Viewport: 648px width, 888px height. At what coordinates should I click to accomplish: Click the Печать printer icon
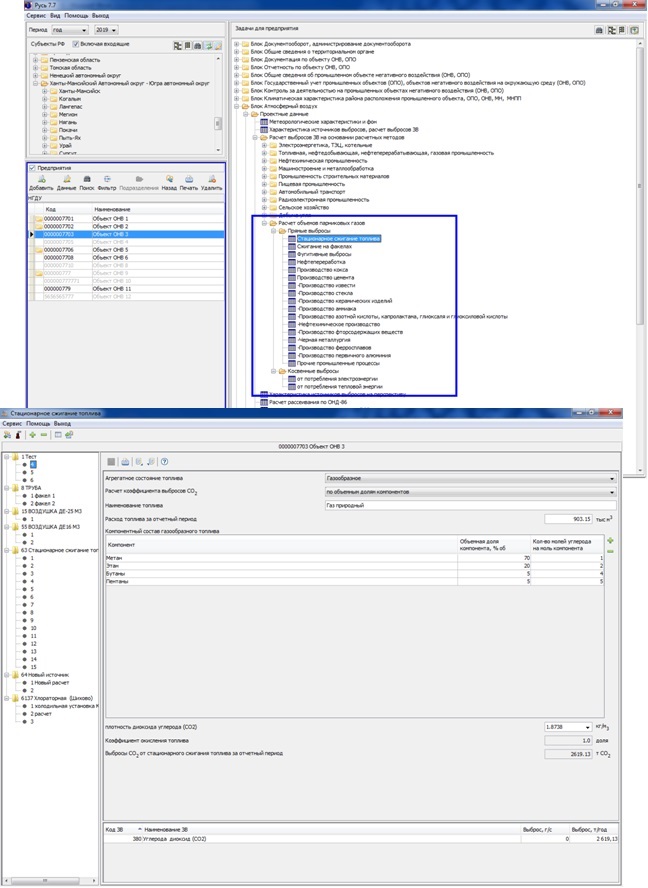(x=189, y=180)
